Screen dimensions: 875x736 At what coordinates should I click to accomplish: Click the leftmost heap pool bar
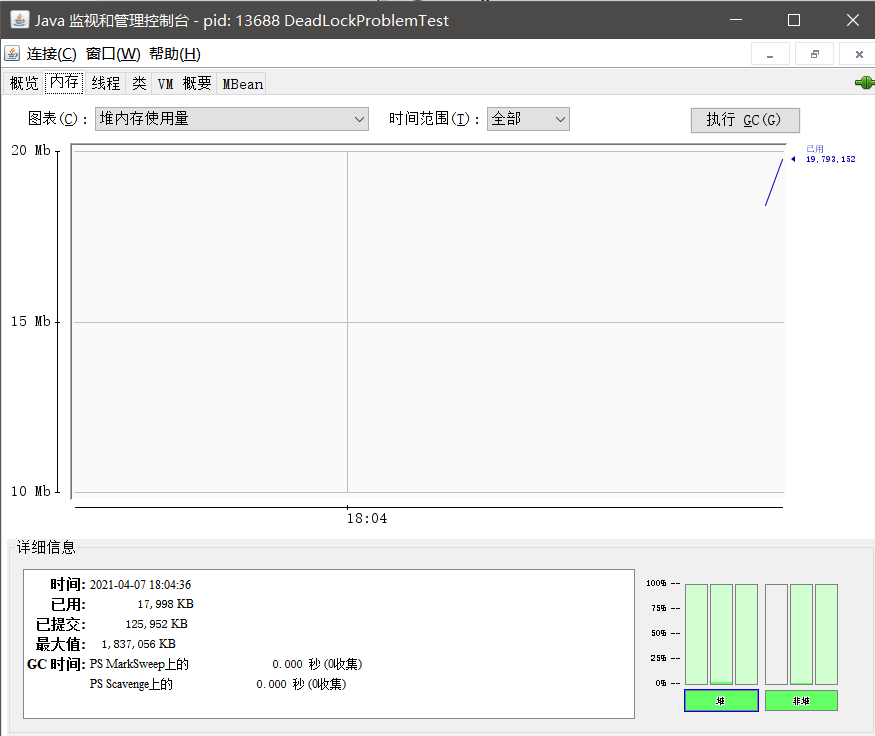pyautogui.click(x=696, y=634)
